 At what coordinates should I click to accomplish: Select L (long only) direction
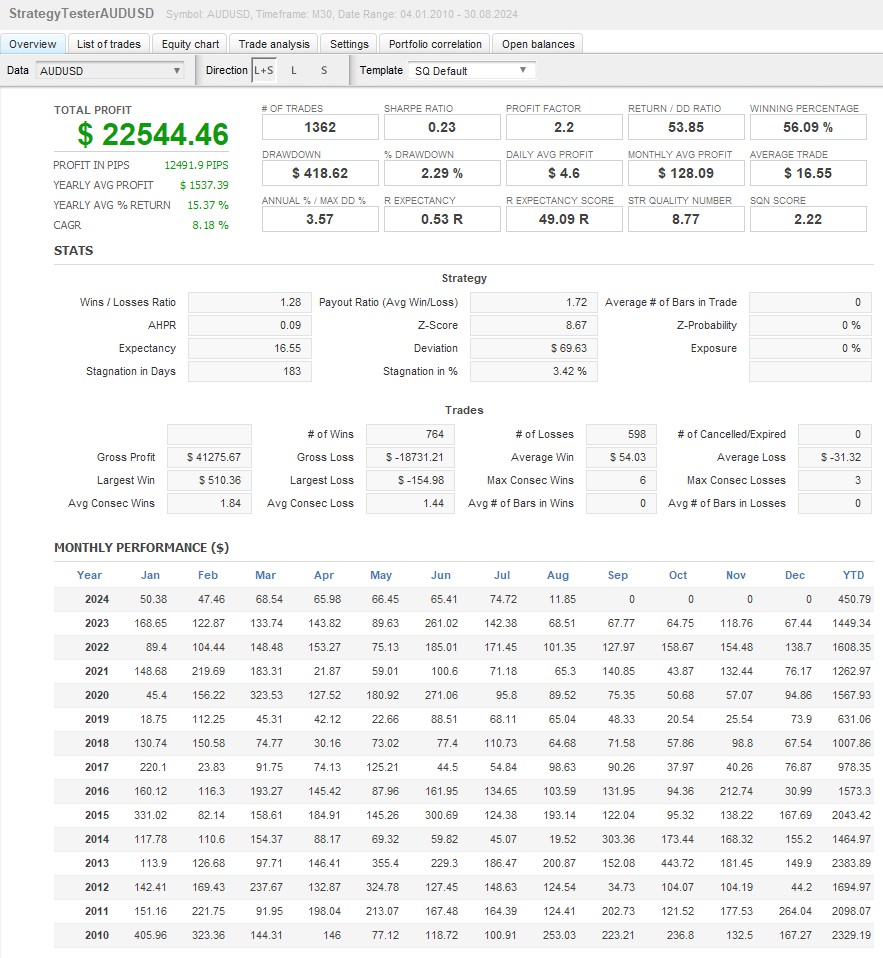(x=294, y=70)
